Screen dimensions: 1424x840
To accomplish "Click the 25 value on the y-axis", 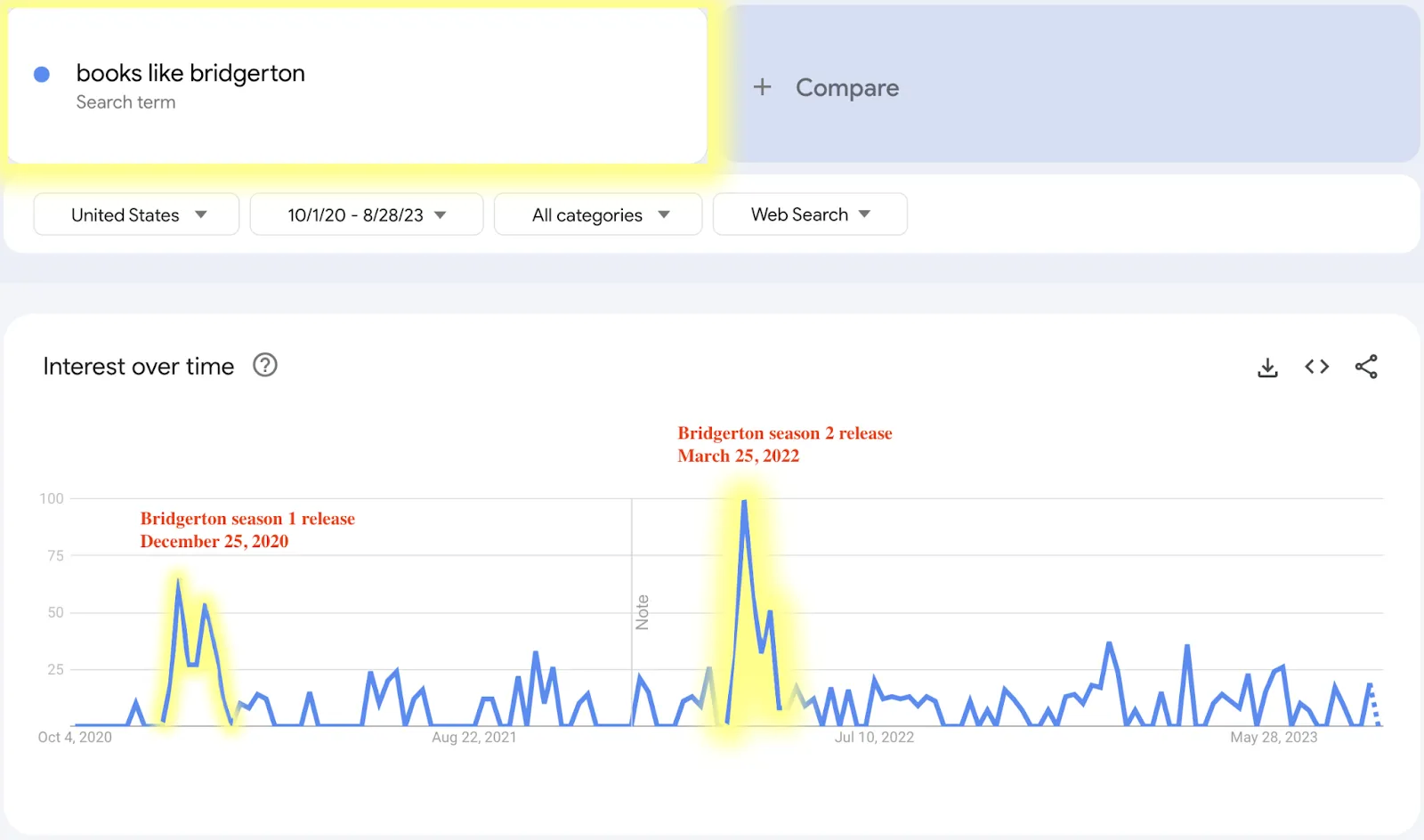I will (x=55, y=669).
